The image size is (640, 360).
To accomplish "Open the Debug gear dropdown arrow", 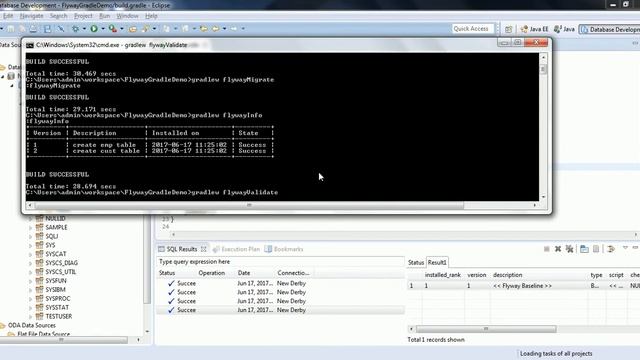I will pos(84,29).
